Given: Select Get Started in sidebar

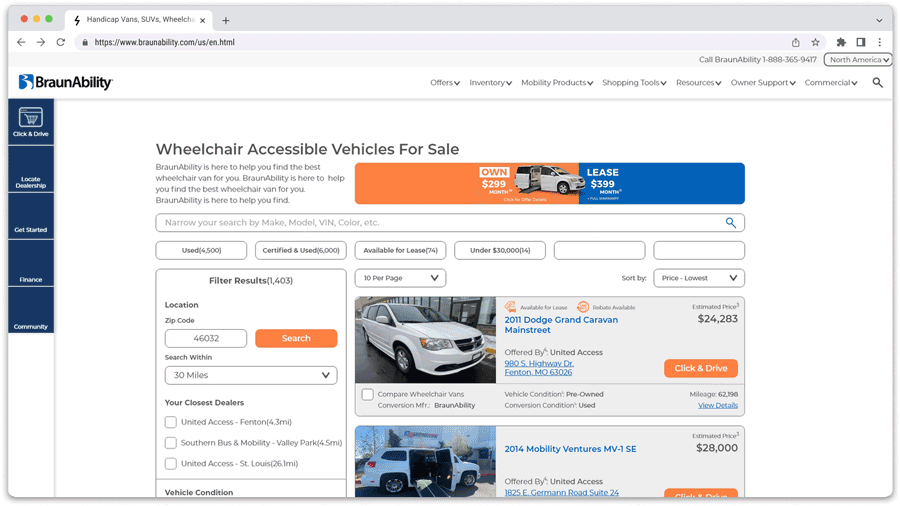Looking at the screenshot, I should (30, 217).
